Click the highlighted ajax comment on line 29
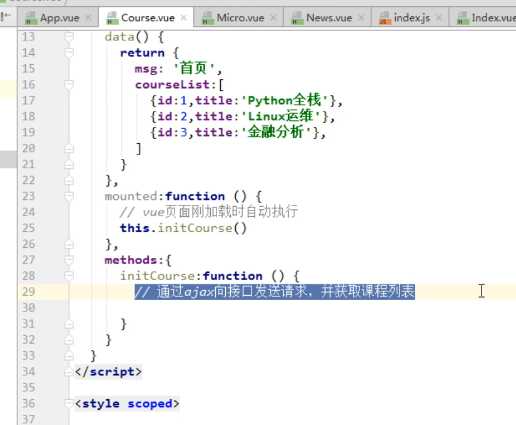The height and width of the screenshot is (425, 516). click(x=275, y=292)
